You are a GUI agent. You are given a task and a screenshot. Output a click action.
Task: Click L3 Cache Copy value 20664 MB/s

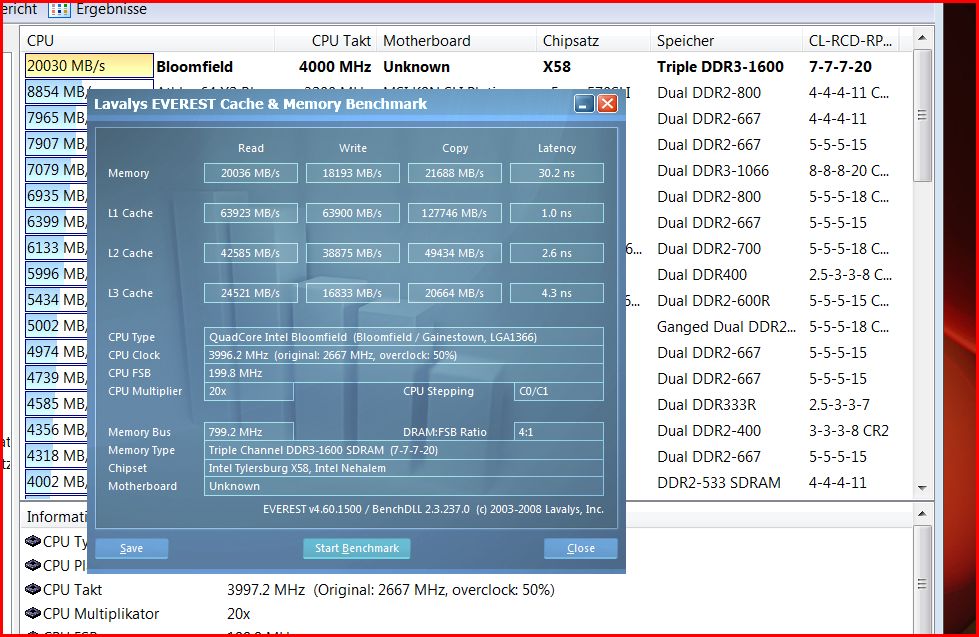[x=455, y=293]
